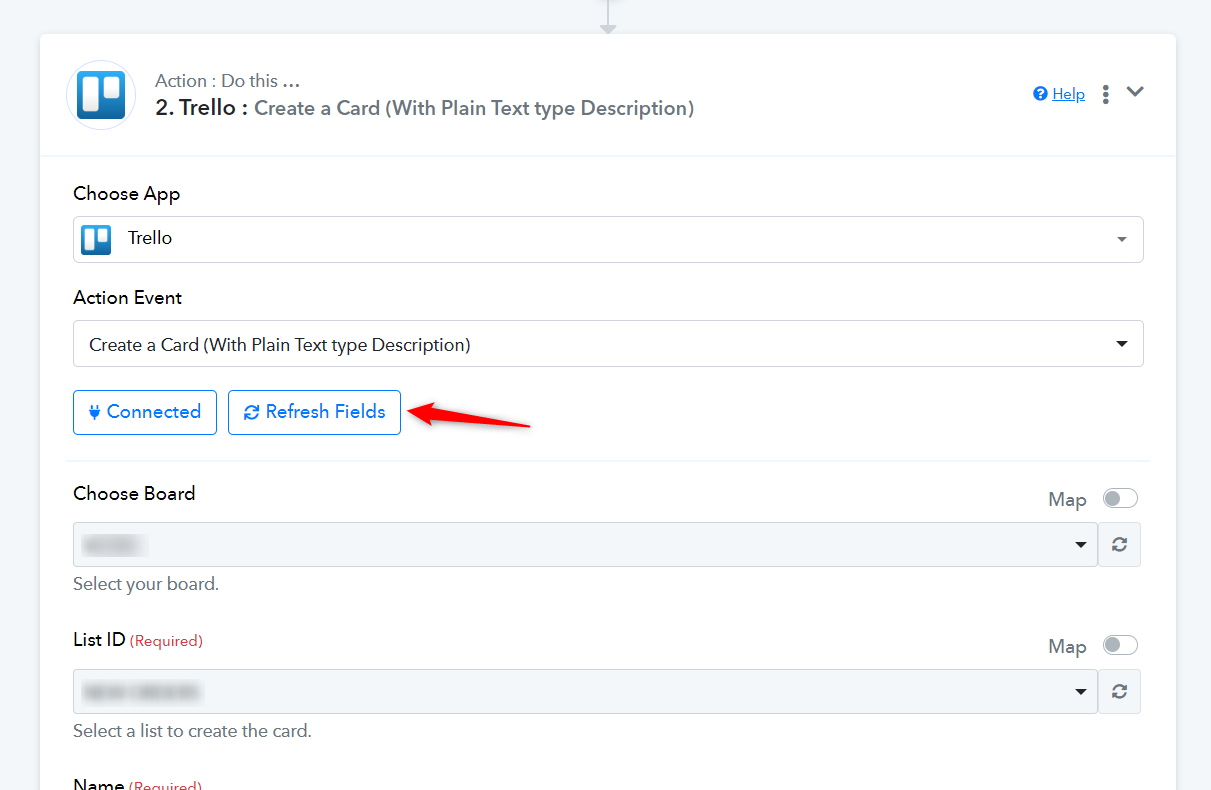The height and width of the screenshot is (790, 1211).
Task: Refresh the Choose Board list icon
Action: (1119, 545)
